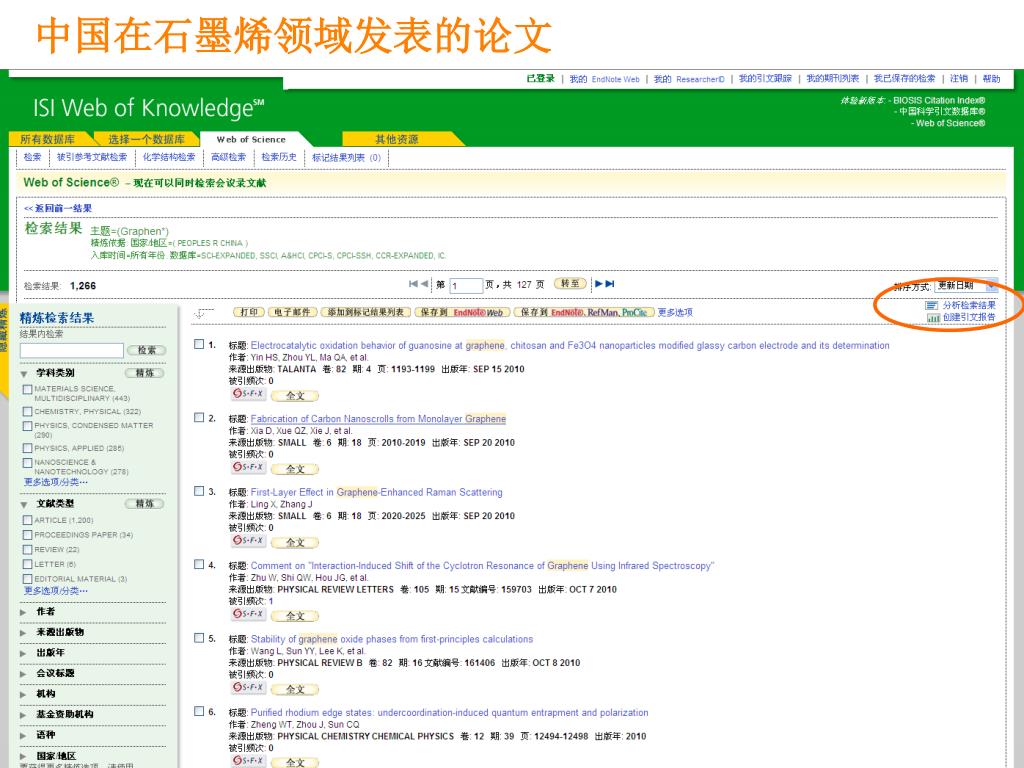Collapse the 文献类型 refine section
Screen dimensions: 1024x768
coord(24,504)
